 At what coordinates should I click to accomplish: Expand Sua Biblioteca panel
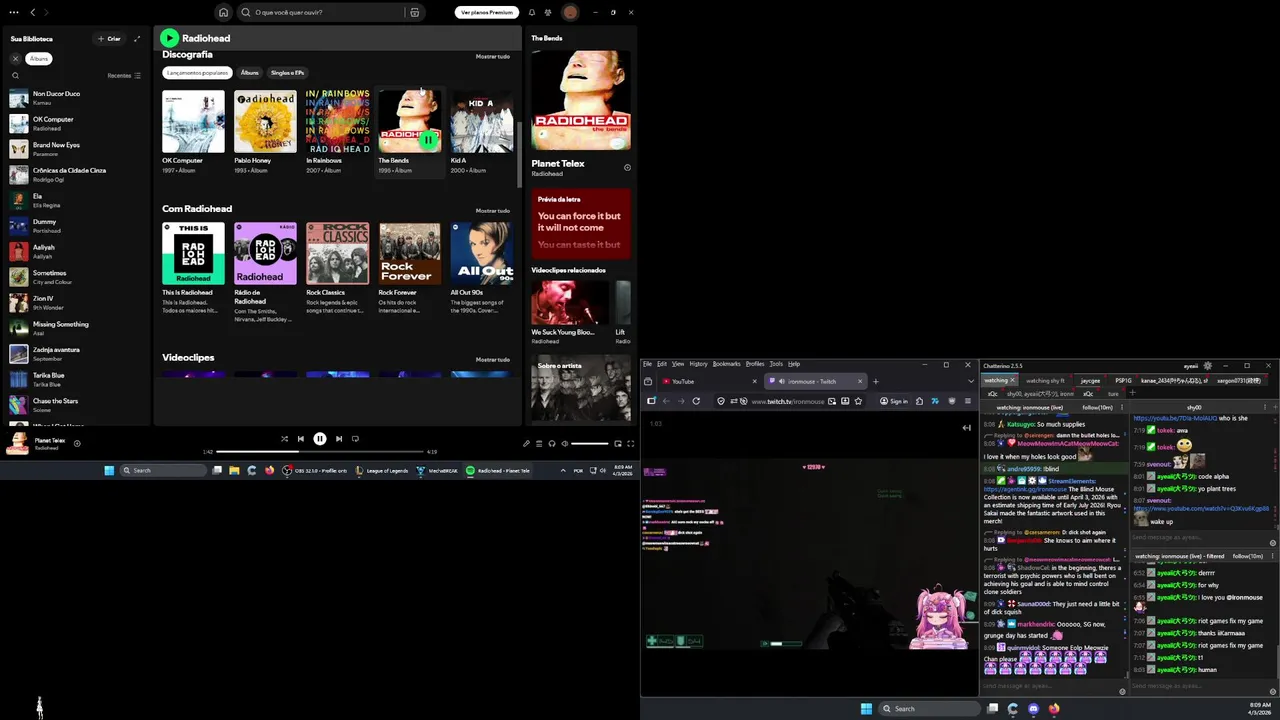[x=137, y=39]
